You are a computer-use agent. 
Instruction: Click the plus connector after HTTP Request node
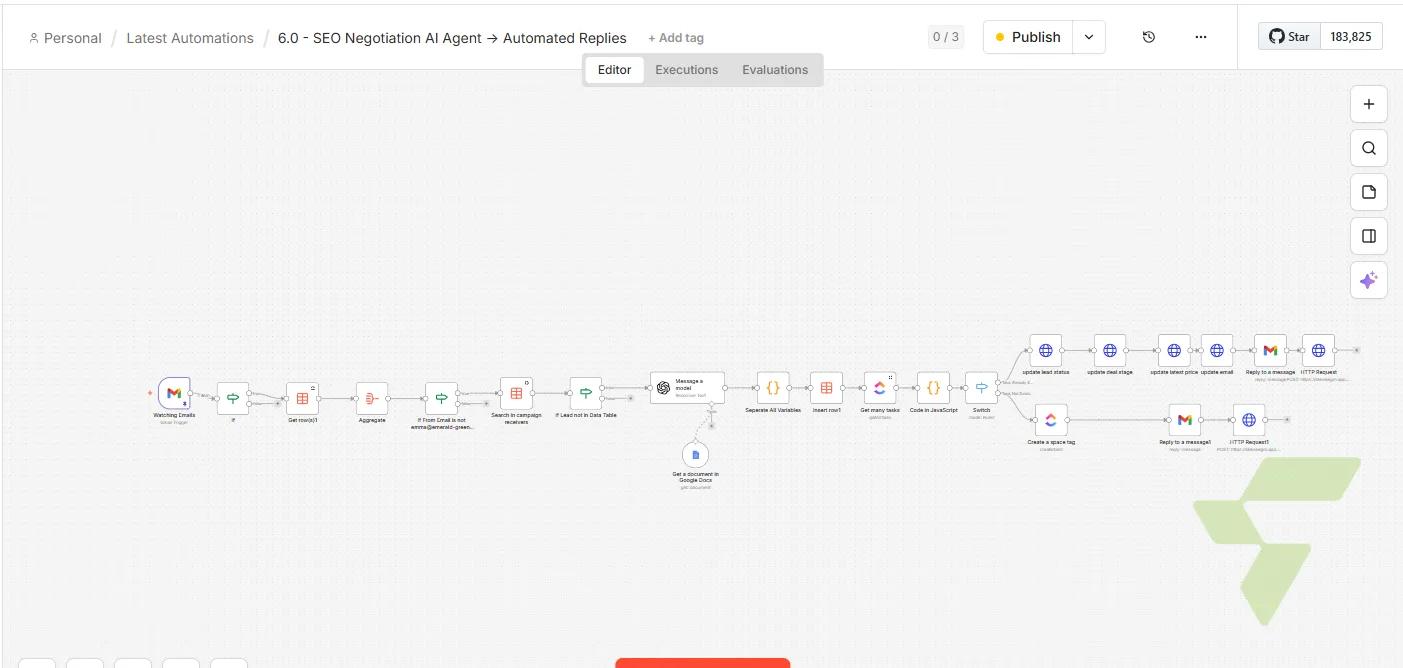click(1356, 350)
